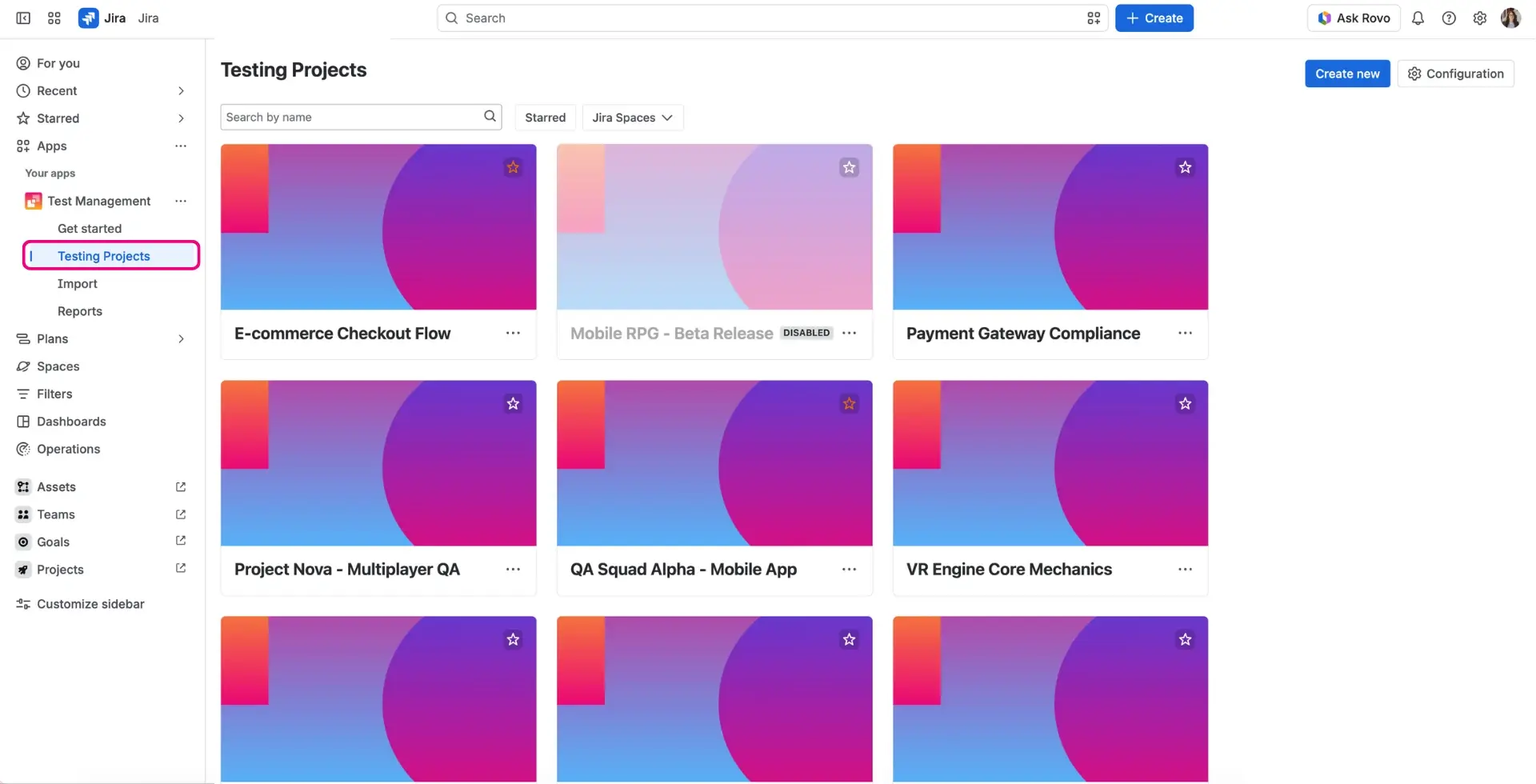This screenshot has height=784, width=1536.
Task: Click the Jira logo icon
Action: pyautogui.click(x=88, y=18)
